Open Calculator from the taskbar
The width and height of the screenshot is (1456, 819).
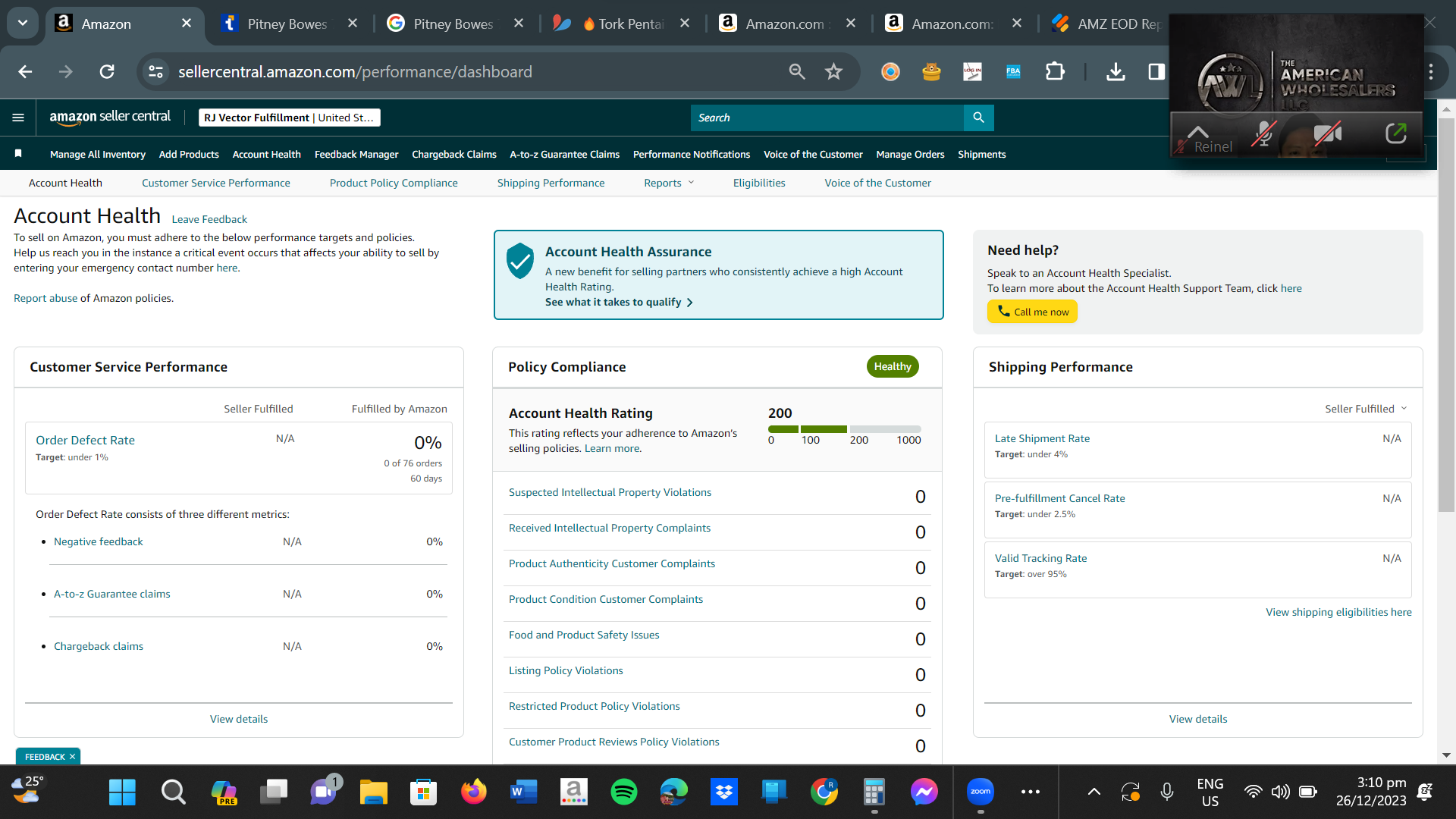[x=874, y=792]
